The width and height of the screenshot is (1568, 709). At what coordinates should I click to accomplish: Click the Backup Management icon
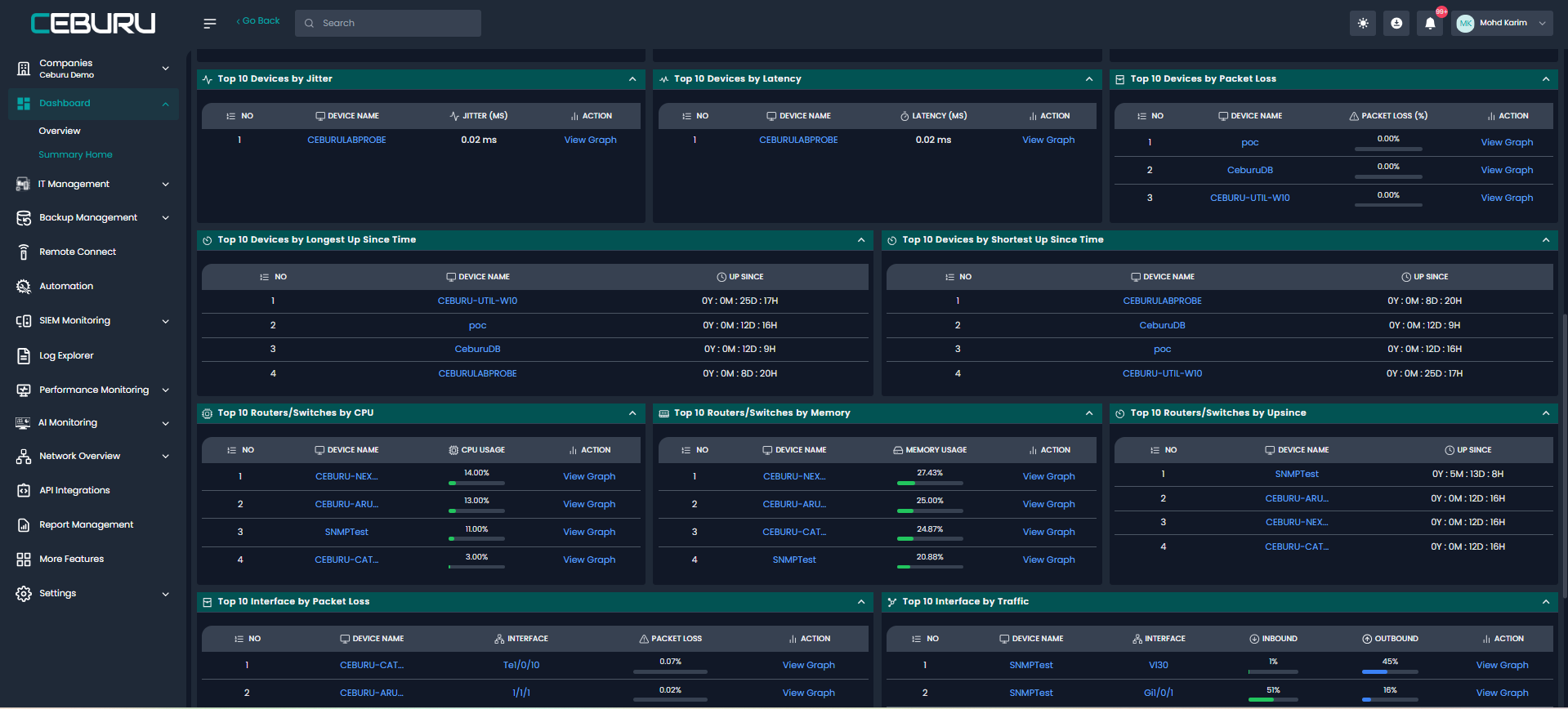coord(24,218)
